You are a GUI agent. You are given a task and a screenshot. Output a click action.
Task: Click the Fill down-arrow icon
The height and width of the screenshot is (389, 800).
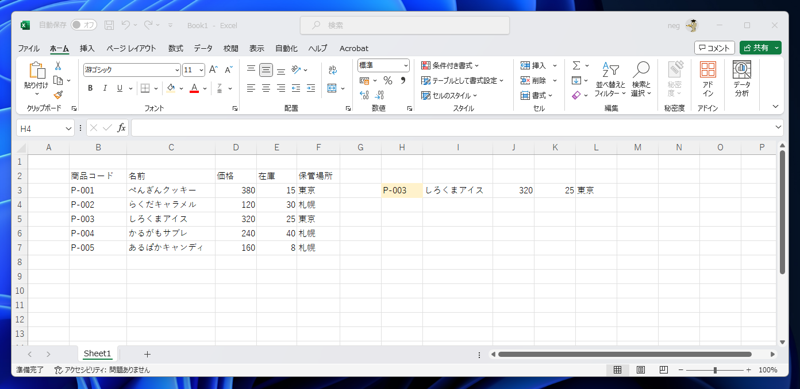577,81
